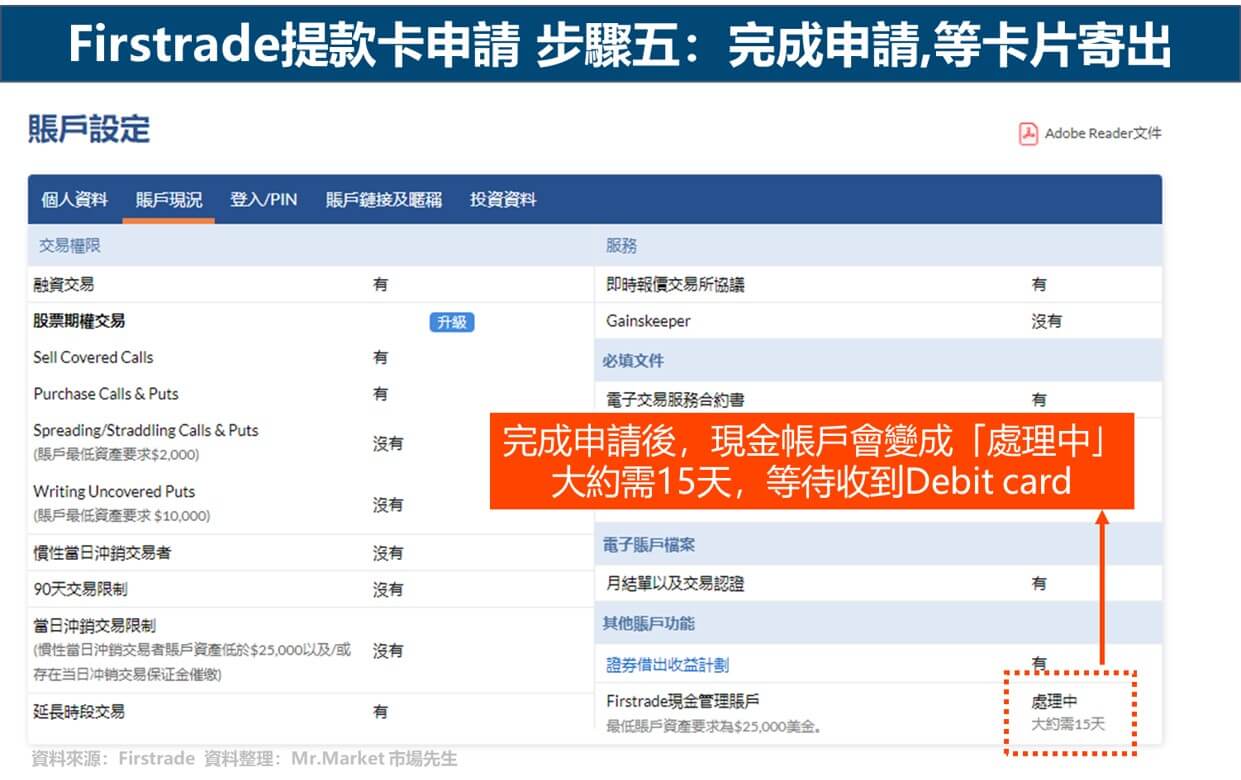Click the 最低賬戶資產要求為$25,000美金 note
The image size is (1241, 780).
714,726
